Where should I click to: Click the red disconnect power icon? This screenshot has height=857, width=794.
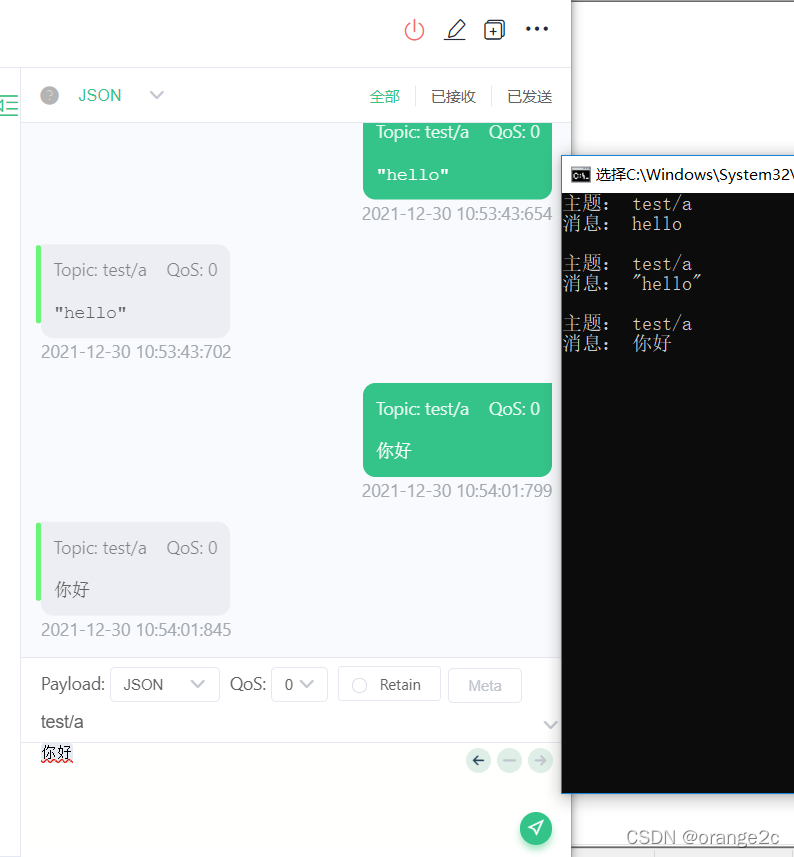(x=414, y=30)
